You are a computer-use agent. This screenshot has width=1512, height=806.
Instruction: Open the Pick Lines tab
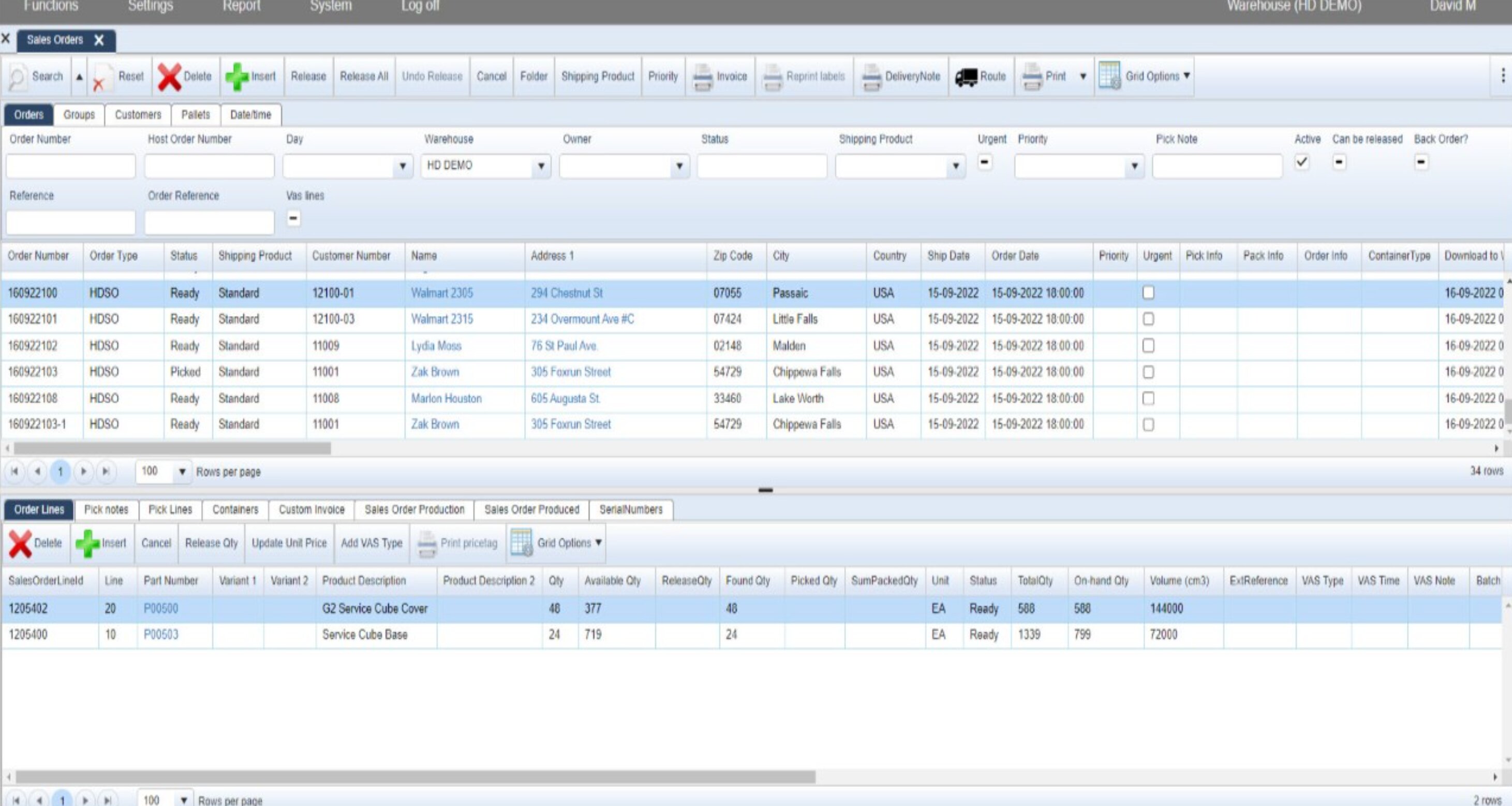[x=170, y=509]
